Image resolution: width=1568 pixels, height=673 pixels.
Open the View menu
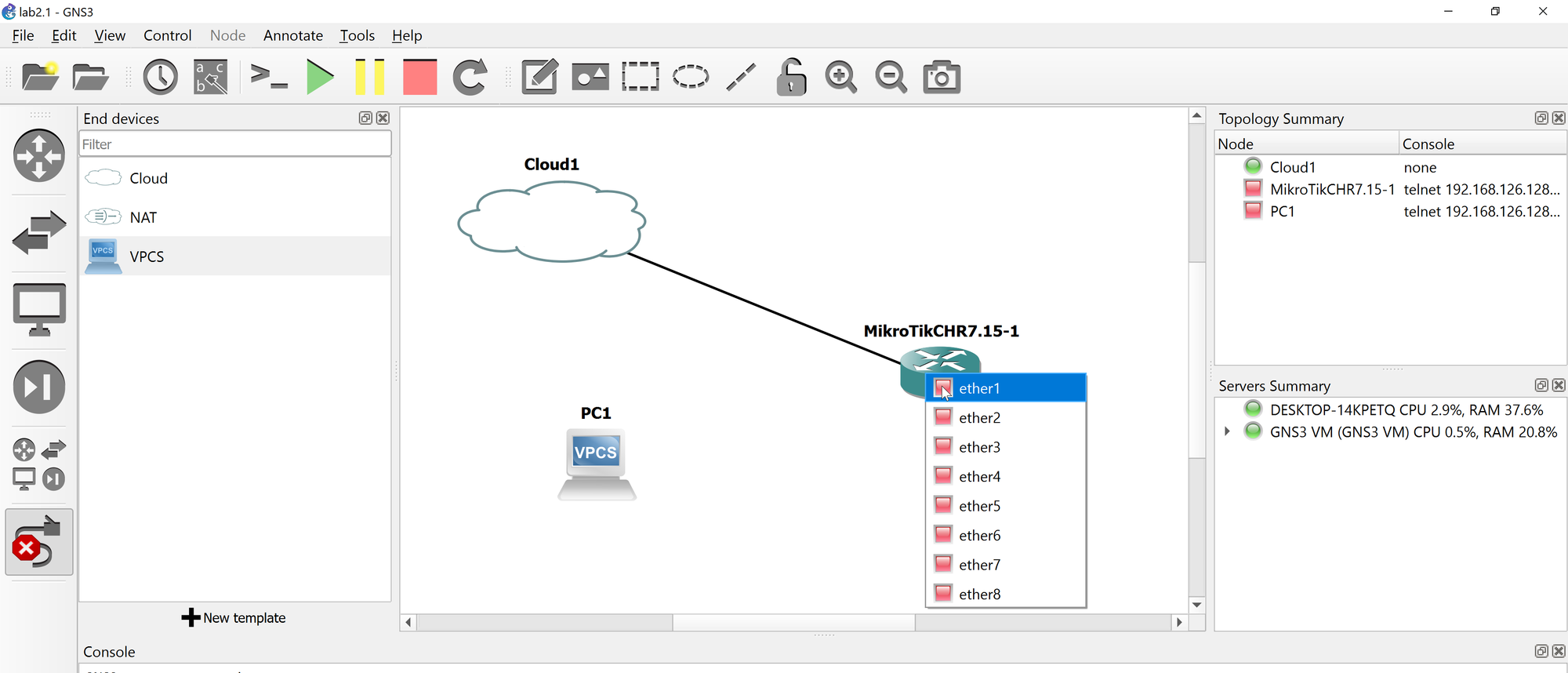pos(110,35)
